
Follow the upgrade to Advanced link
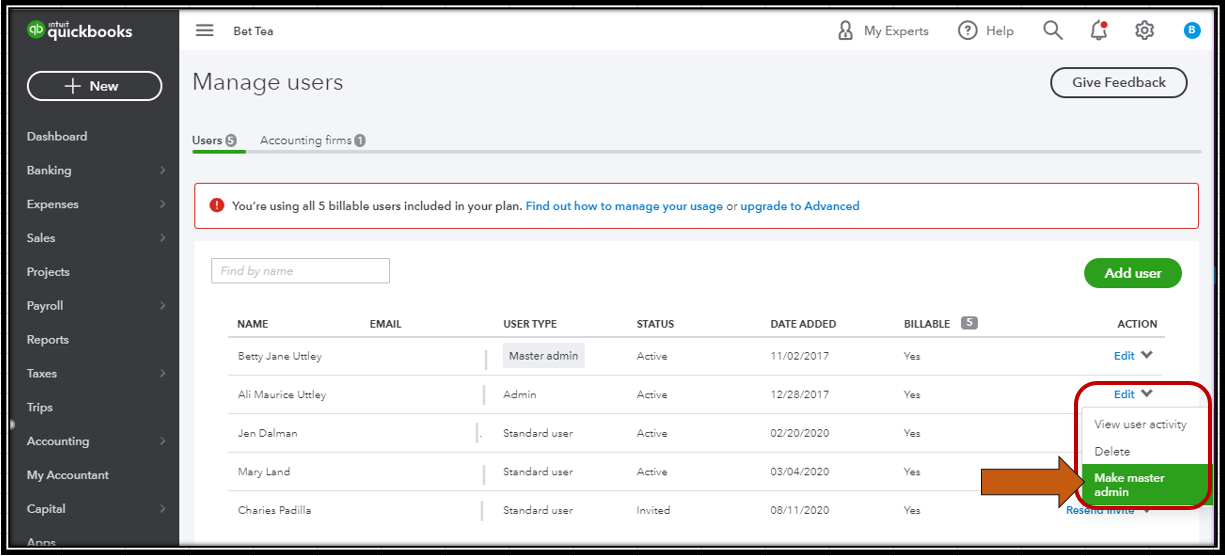pyautogui.click(x=799, y=206)
